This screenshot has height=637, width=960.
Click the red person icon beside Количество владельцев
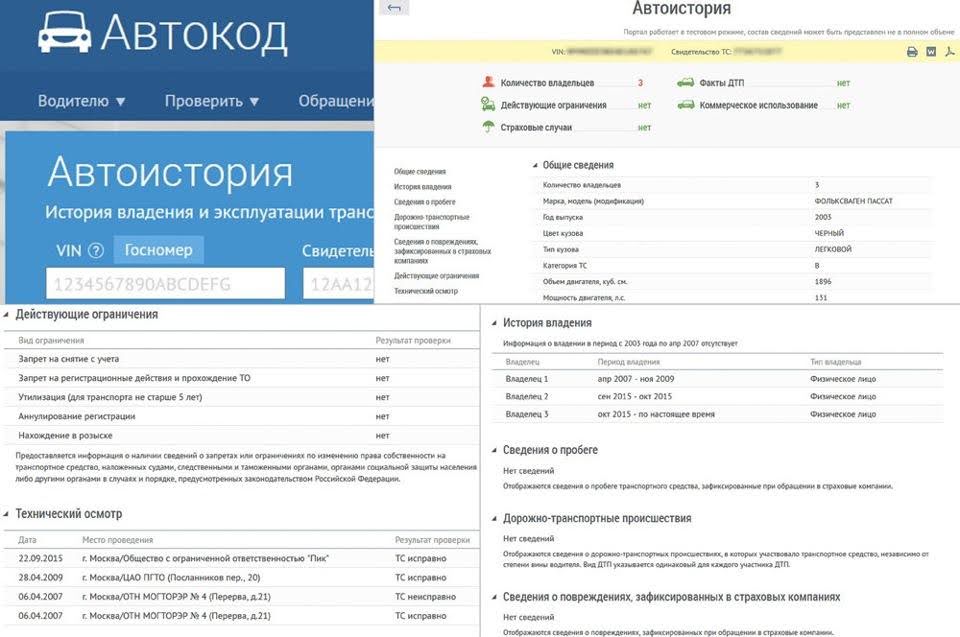tap(488, 82)
